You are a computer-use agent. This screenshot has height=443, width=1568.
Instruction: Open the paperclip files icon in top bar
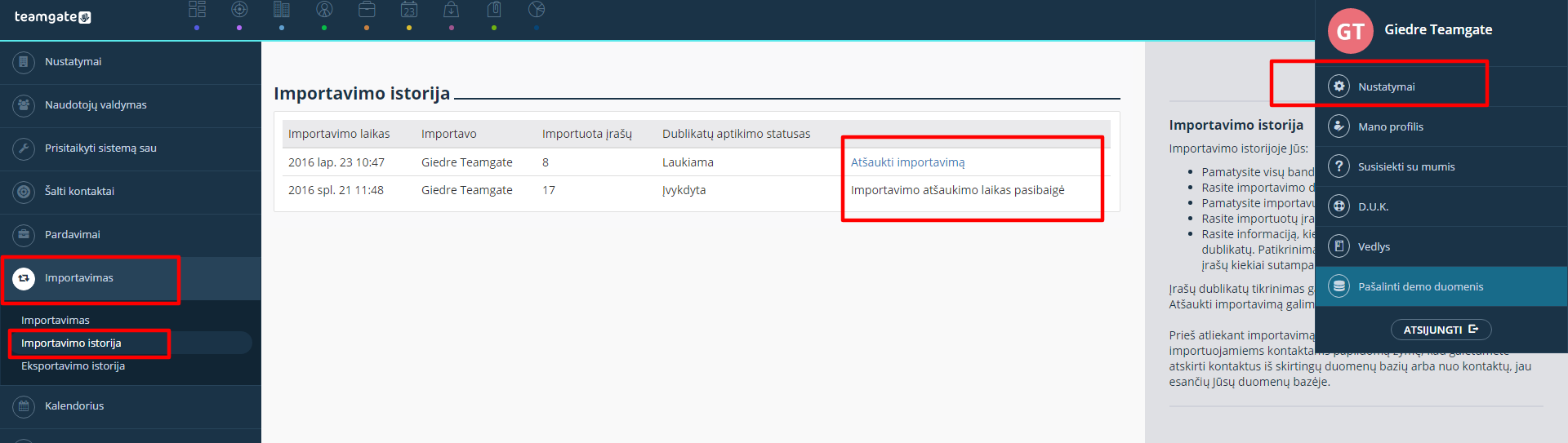pos(494,9)
